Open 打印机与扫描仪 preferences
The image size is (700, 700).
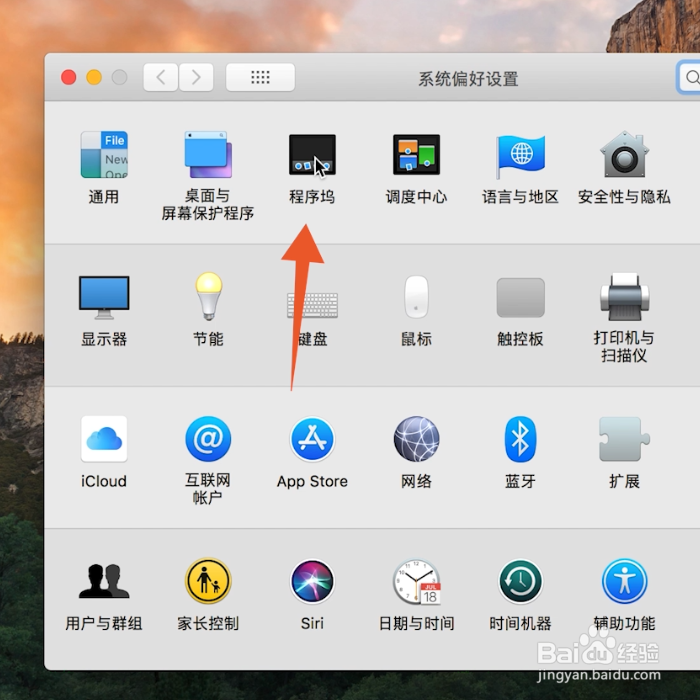(624, 296)
